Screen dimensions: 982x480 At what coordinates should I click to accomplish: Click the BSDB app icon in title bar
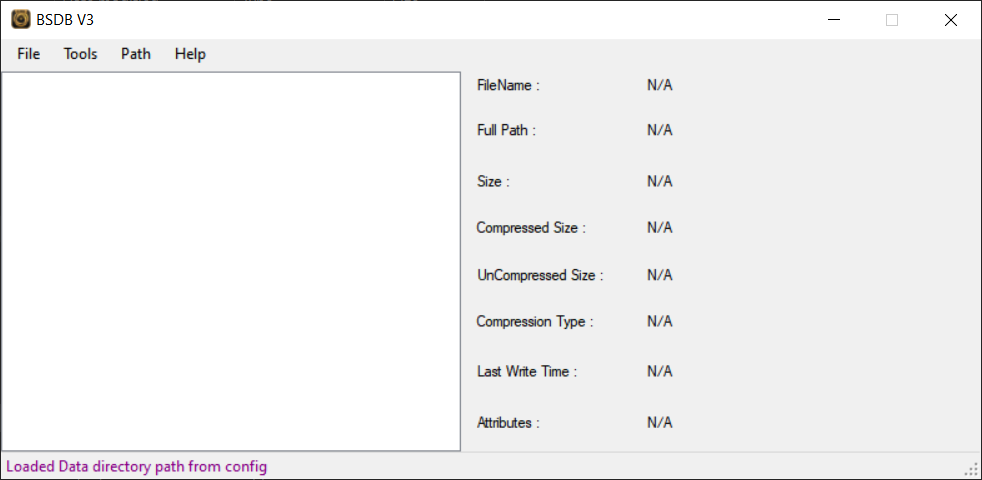click(x=20, y=20)
